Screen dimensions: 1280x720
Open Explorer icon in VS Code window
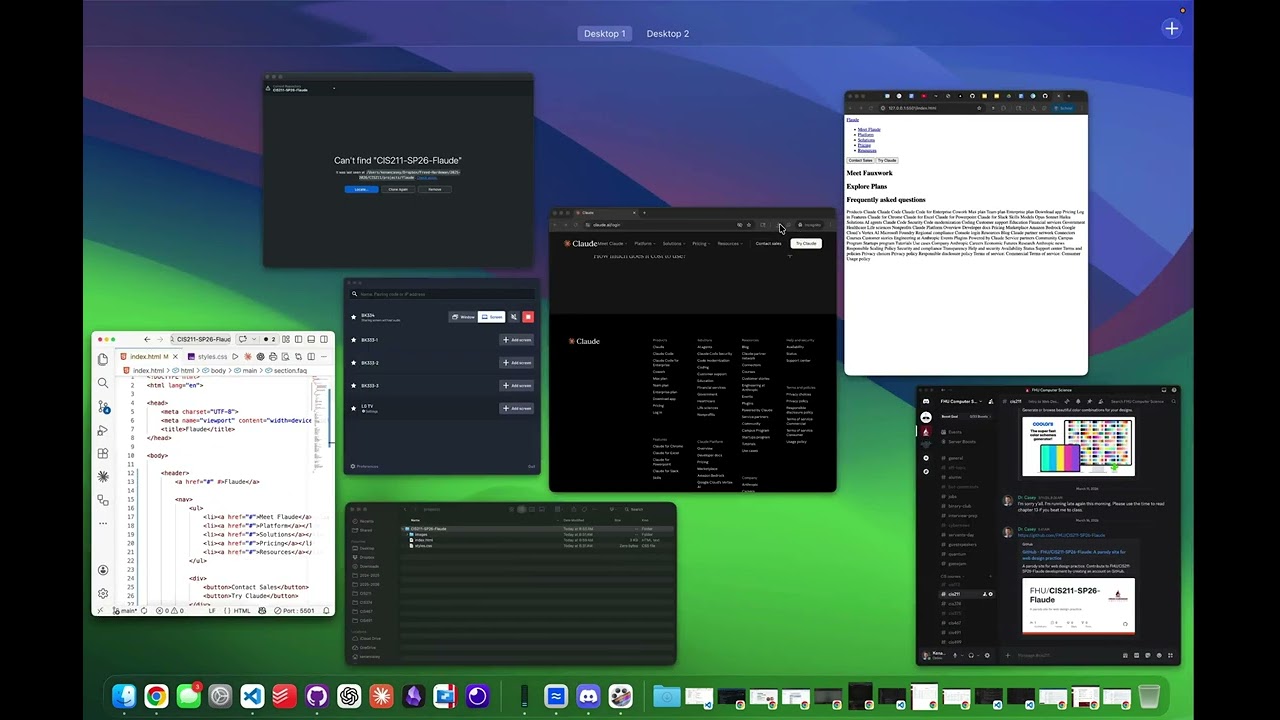pyautogui.click(x=103, y=359)
